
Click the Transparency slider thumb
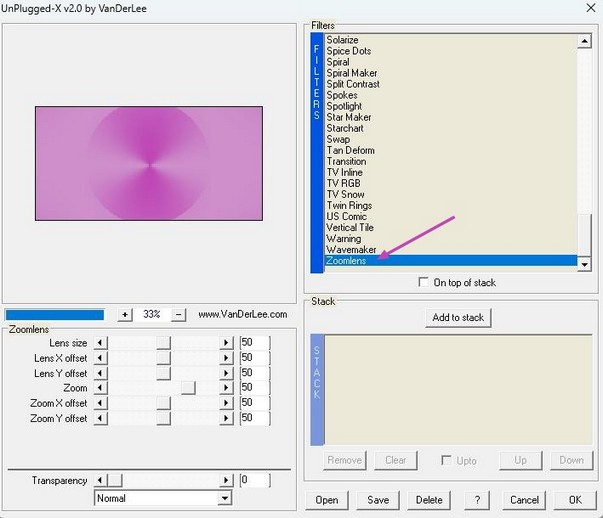tap(115, 480)
